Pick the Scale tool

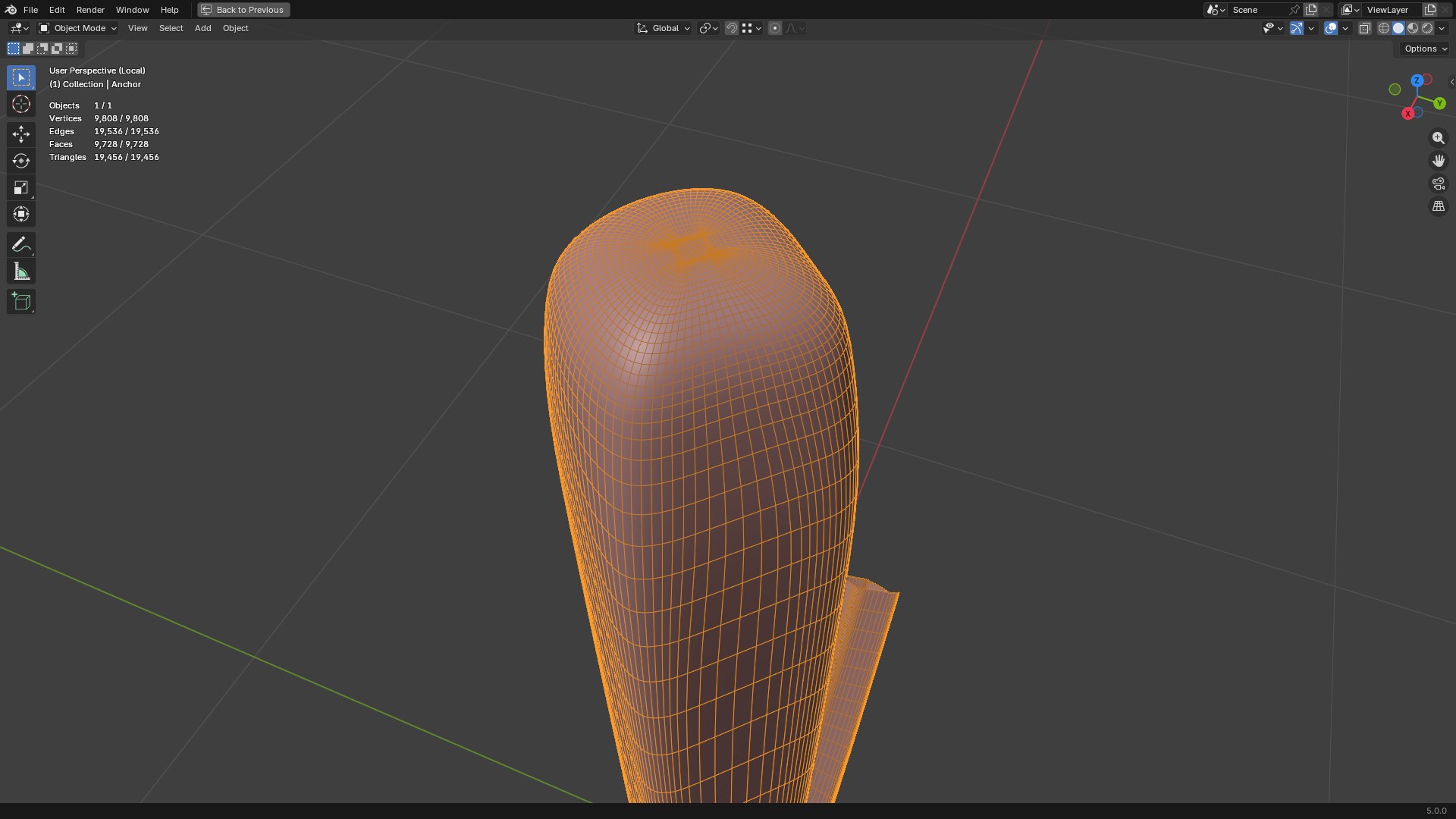[21, 187]
